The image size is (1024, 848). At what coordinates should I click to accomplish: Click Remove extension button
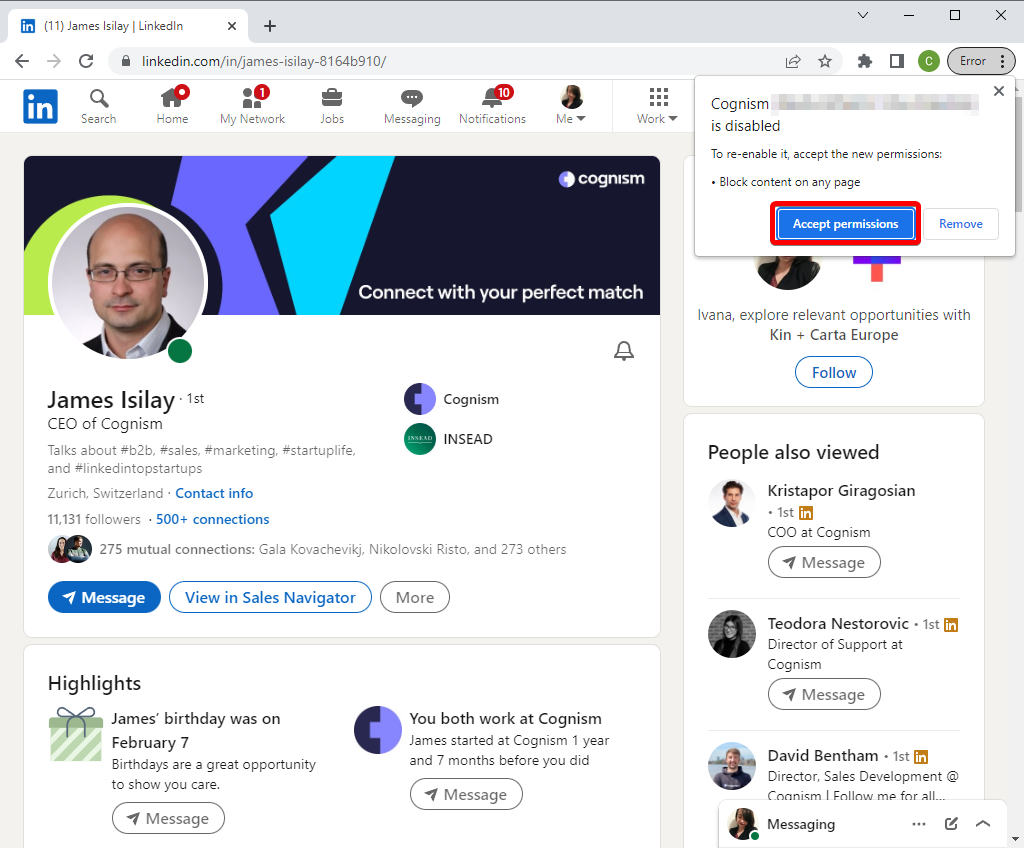961,224
